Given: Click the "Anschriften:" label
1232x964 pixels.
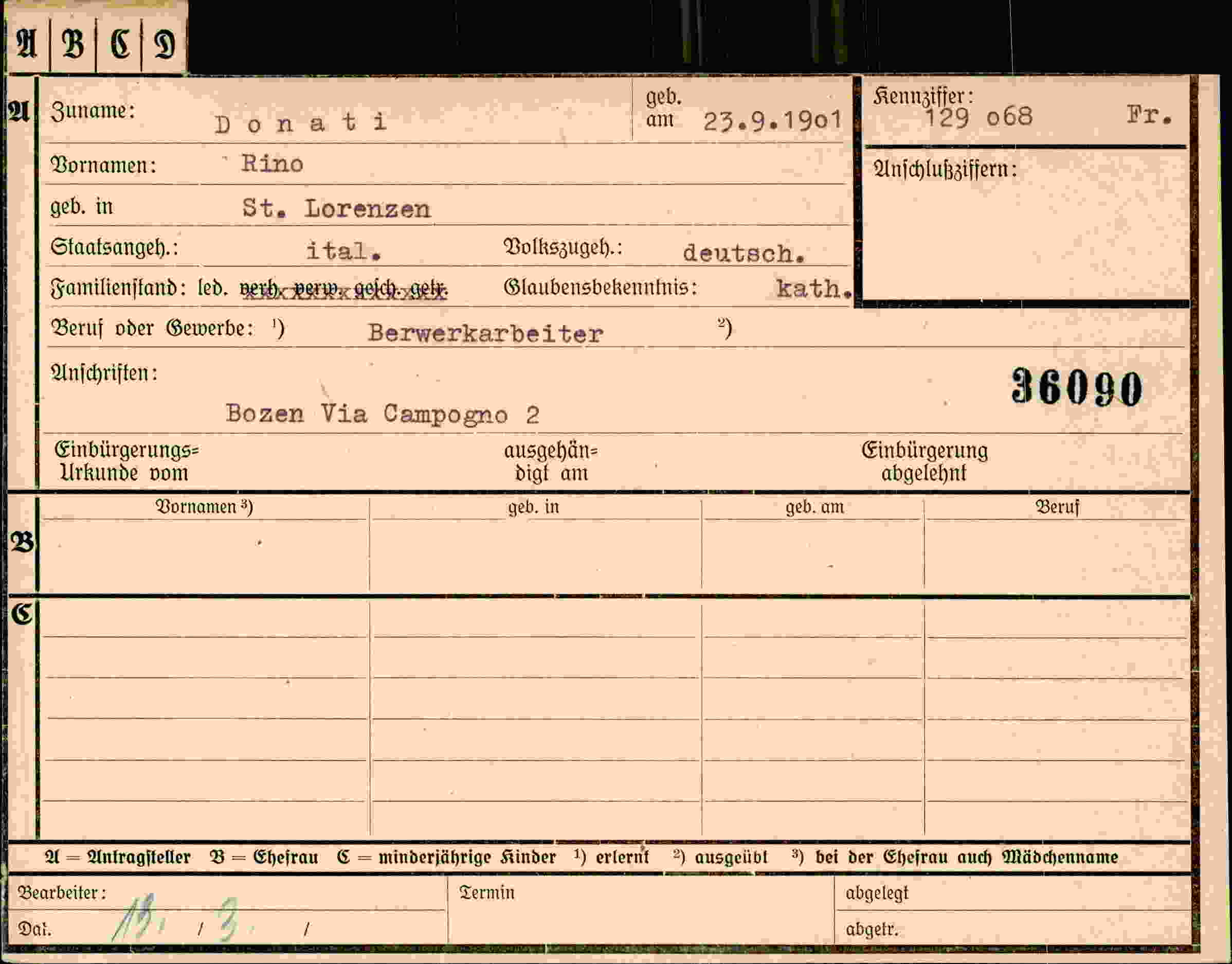Looking at the screenshot, I should click(x=104, y=372).
